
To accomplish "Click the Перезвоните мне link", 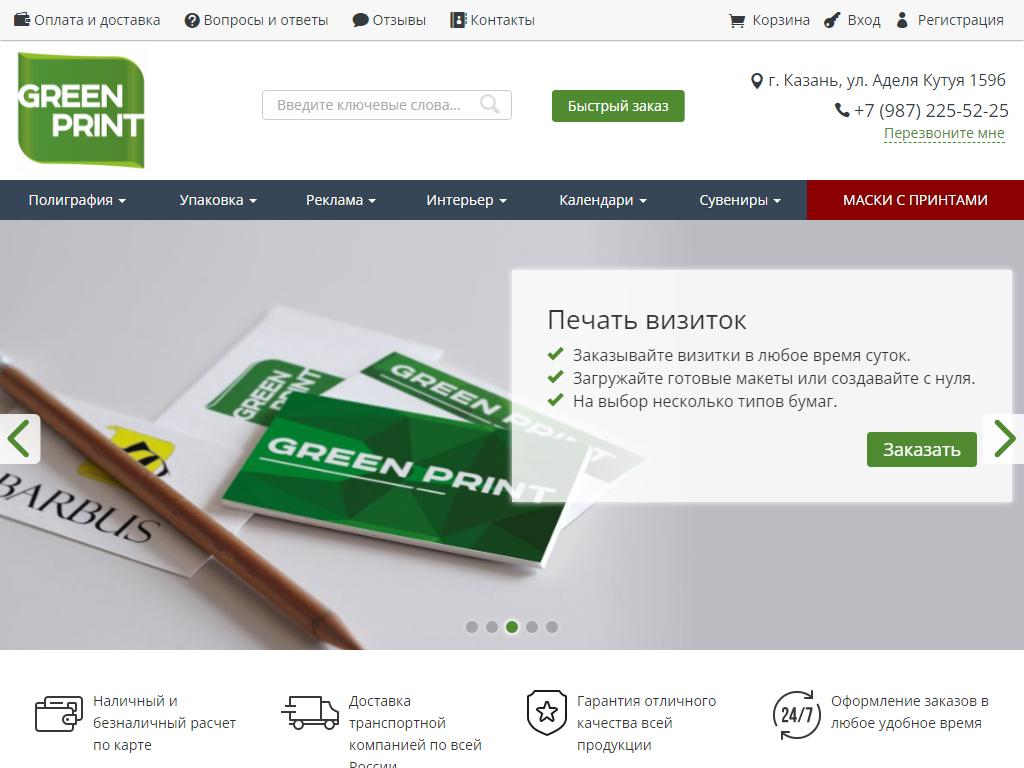I will pos(944,133).
